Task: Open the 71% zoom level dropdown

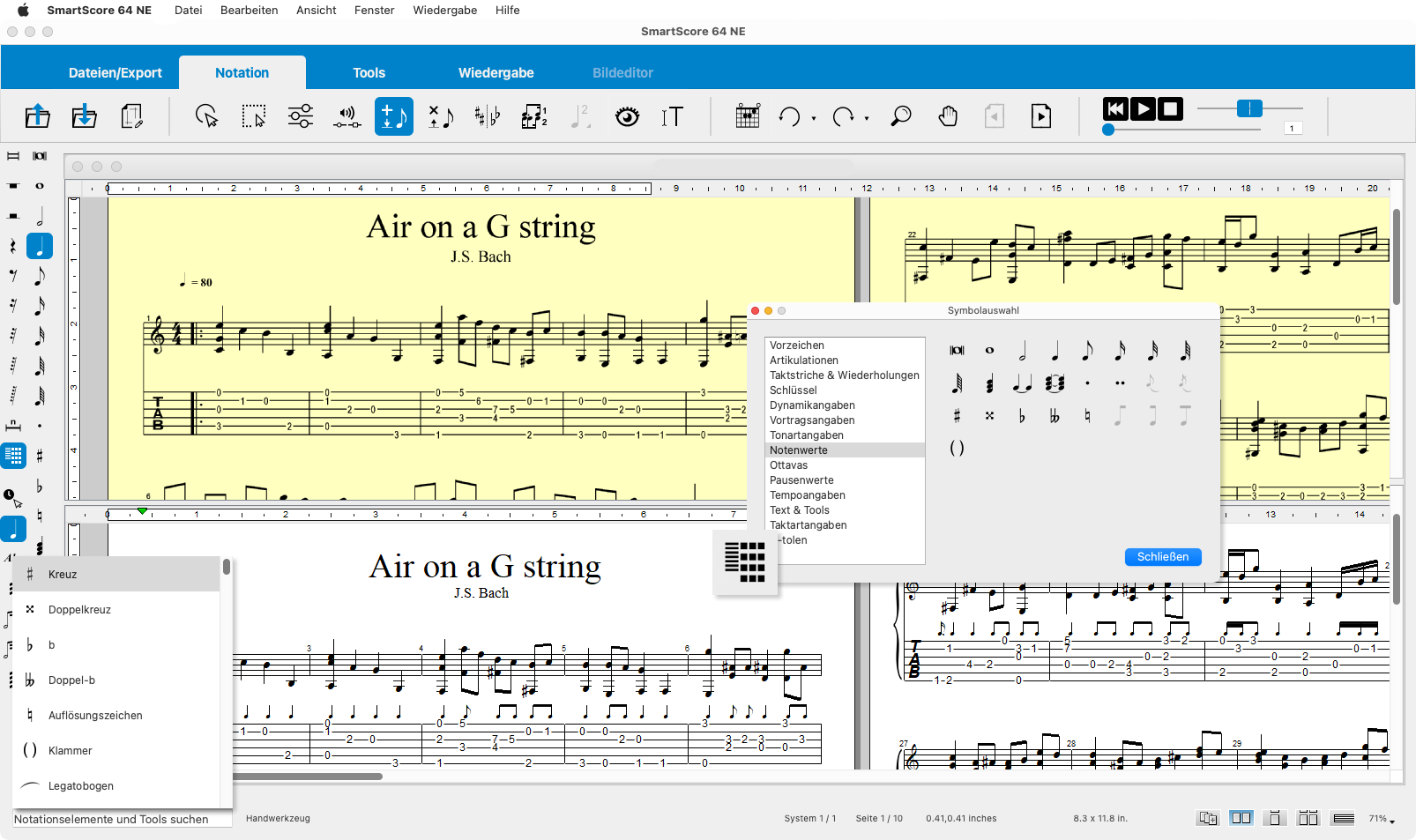Action: tap(1382, 819)
